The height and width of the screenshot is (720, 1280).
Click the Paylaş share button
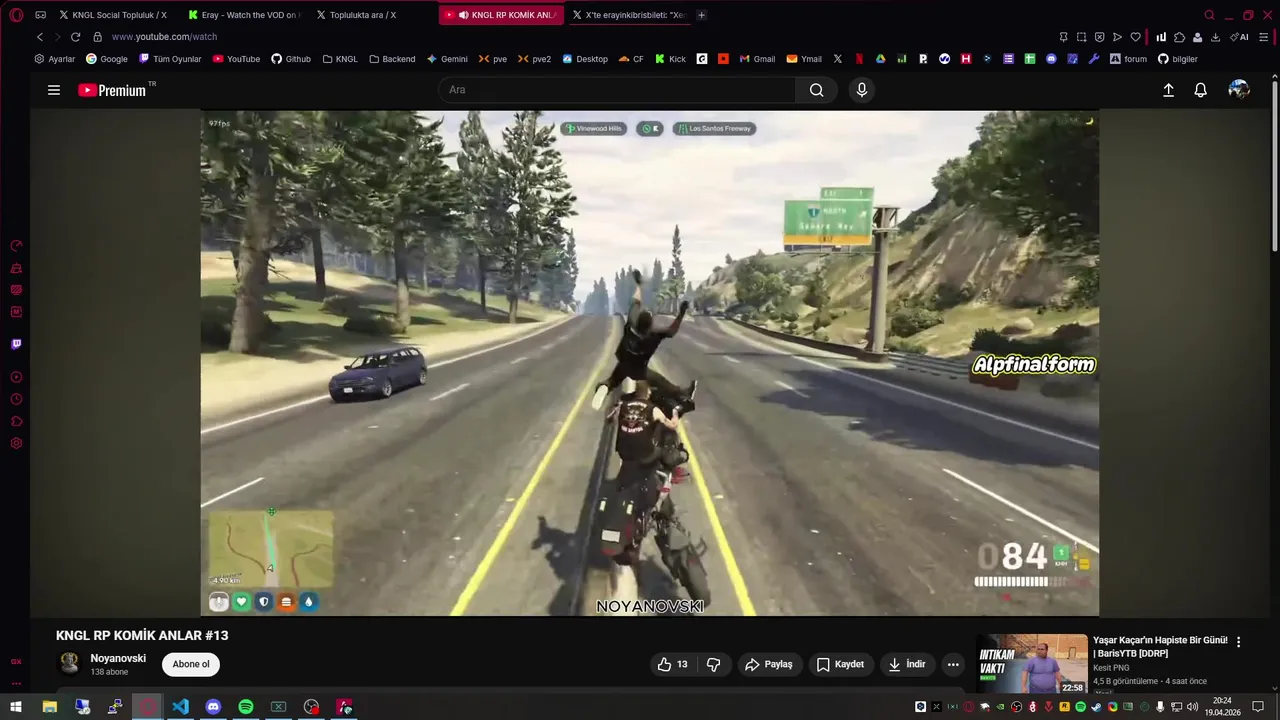tap(769, 664)
